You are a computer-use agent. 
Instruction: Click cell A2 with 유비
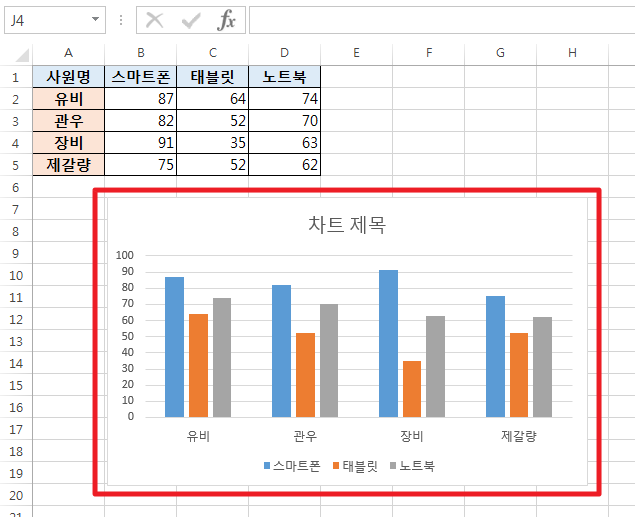[x=68, y=99]
